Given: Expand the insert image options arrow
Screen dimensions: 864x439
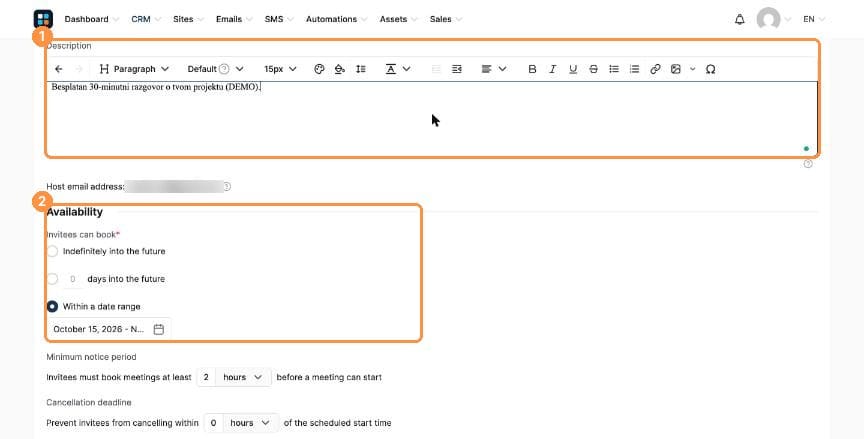Looking at the screenshot, I should 693,69.
